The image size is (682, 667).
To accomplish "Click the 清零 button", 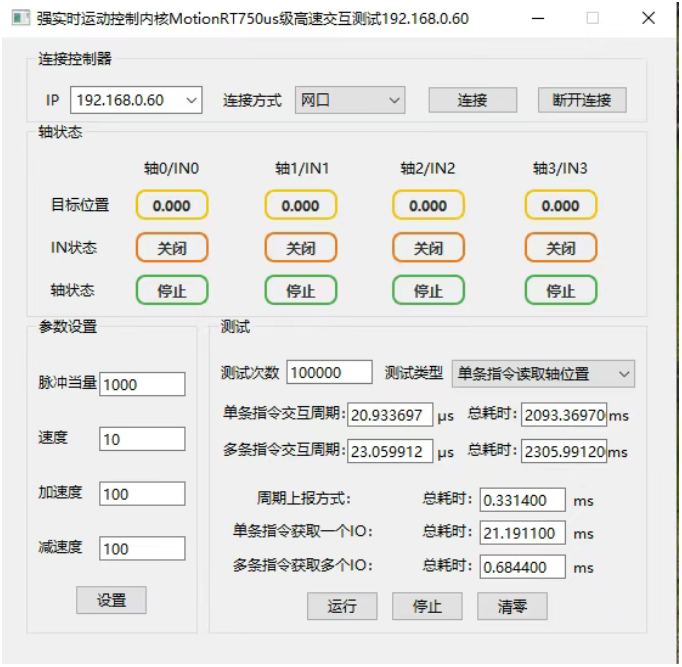I will 512,606.
